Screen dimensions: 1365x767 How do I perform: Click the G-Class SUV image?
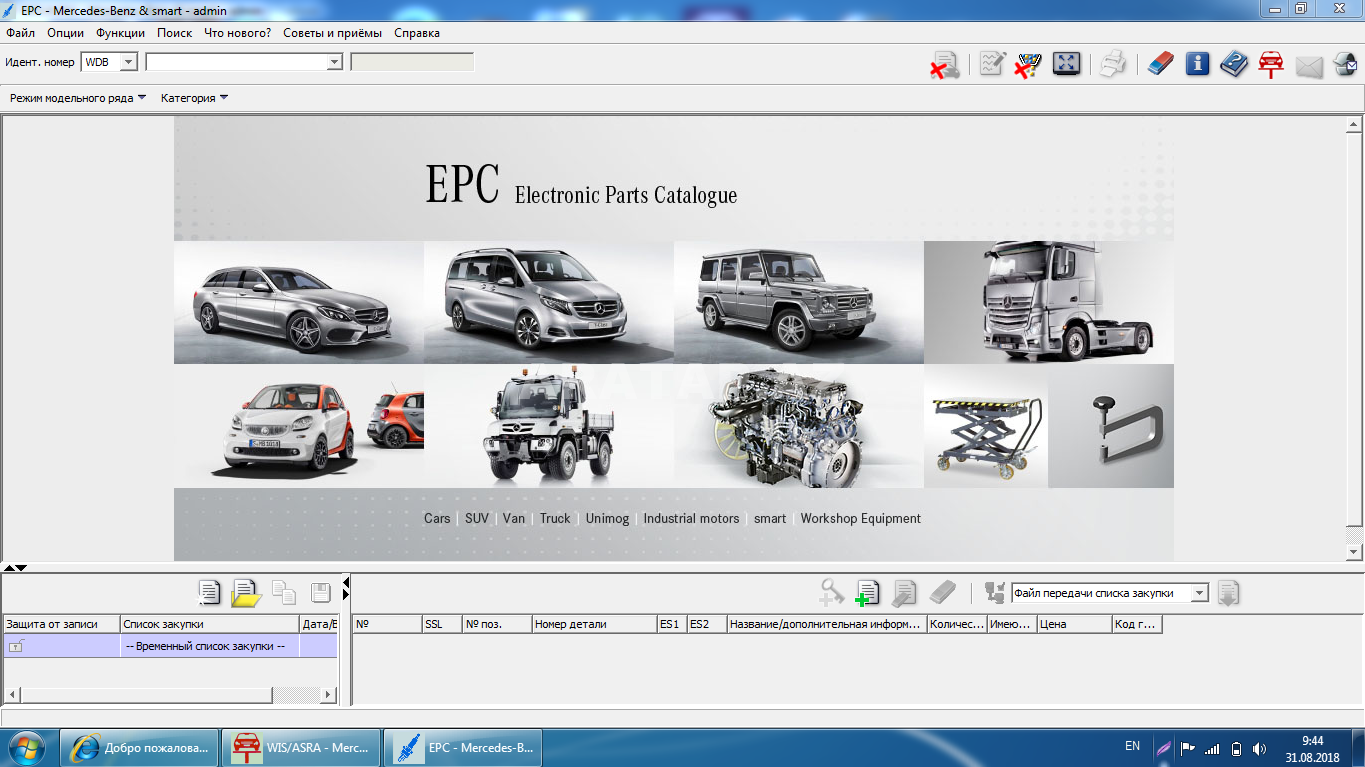pos(799,302)
